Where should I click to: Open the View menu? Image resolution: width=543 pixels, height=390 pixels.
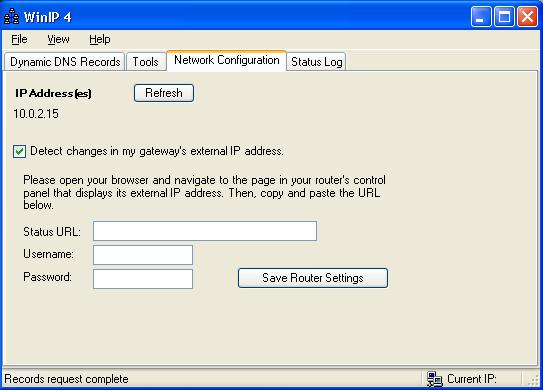tap(58, 39)
